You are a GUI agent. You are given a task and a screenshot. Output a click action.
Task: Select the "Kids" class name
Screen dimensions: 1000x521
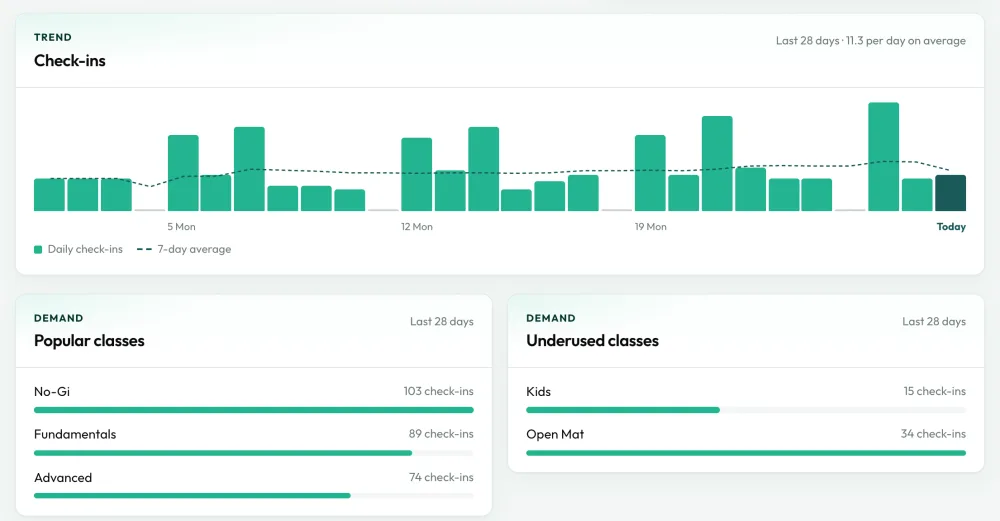point(538,392)
